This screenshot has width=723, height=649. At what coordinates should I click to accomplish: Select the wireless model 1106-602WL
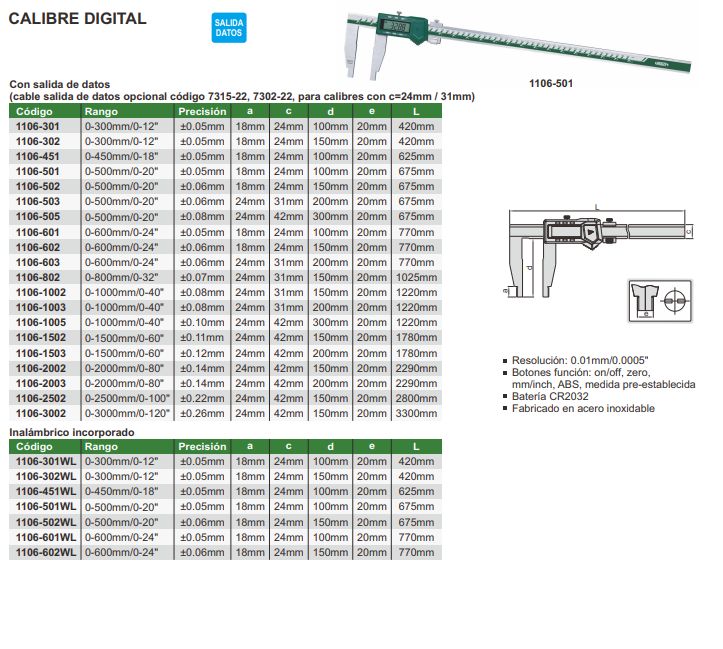tap(44, 552)
